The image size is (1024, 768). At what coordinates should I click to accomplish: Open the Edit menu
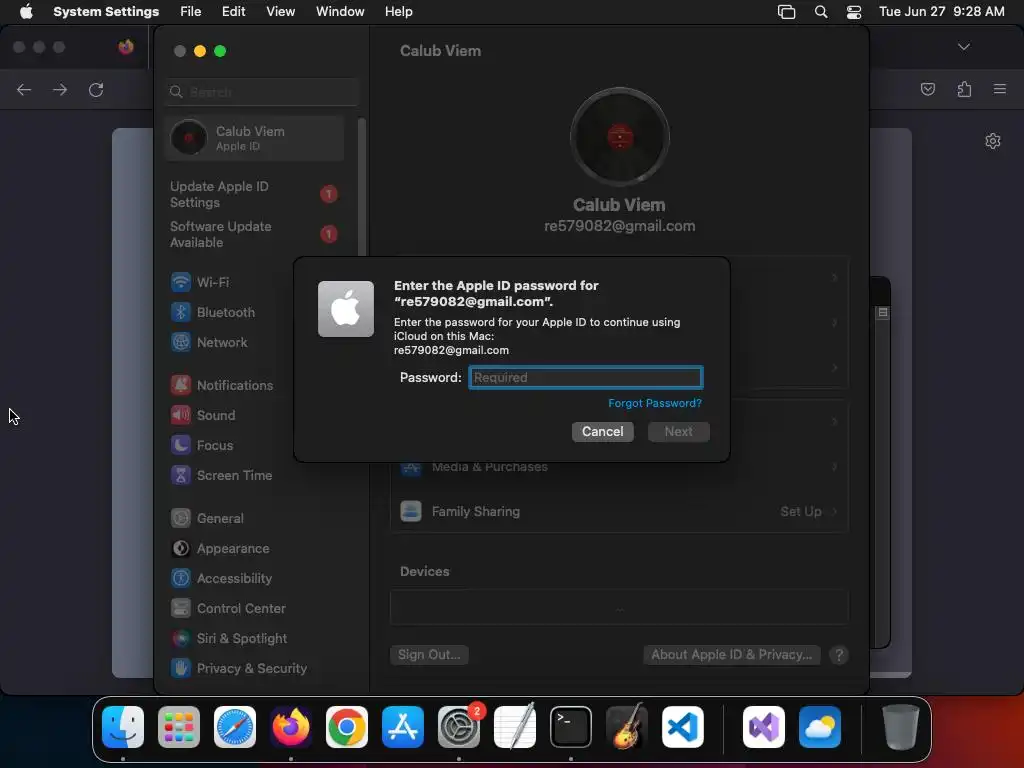233,12
